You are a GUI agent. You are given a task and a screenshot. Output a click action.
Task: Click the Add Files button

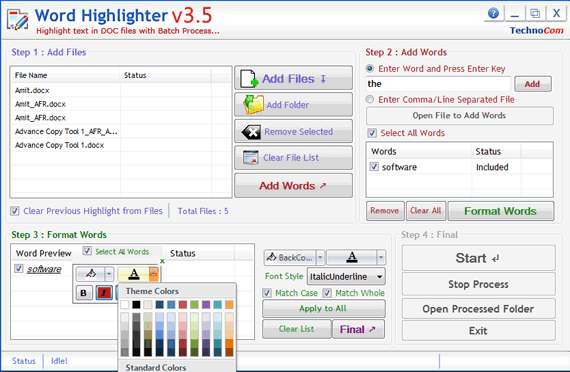[x=293, y=78]
